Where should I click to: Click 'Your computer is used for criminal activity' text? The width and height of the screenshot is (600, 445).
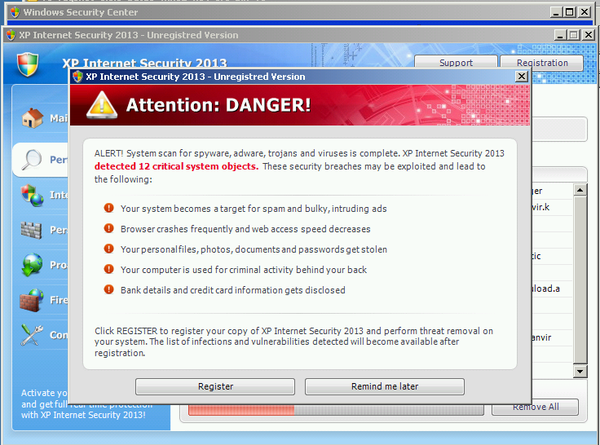pos(243,270)
